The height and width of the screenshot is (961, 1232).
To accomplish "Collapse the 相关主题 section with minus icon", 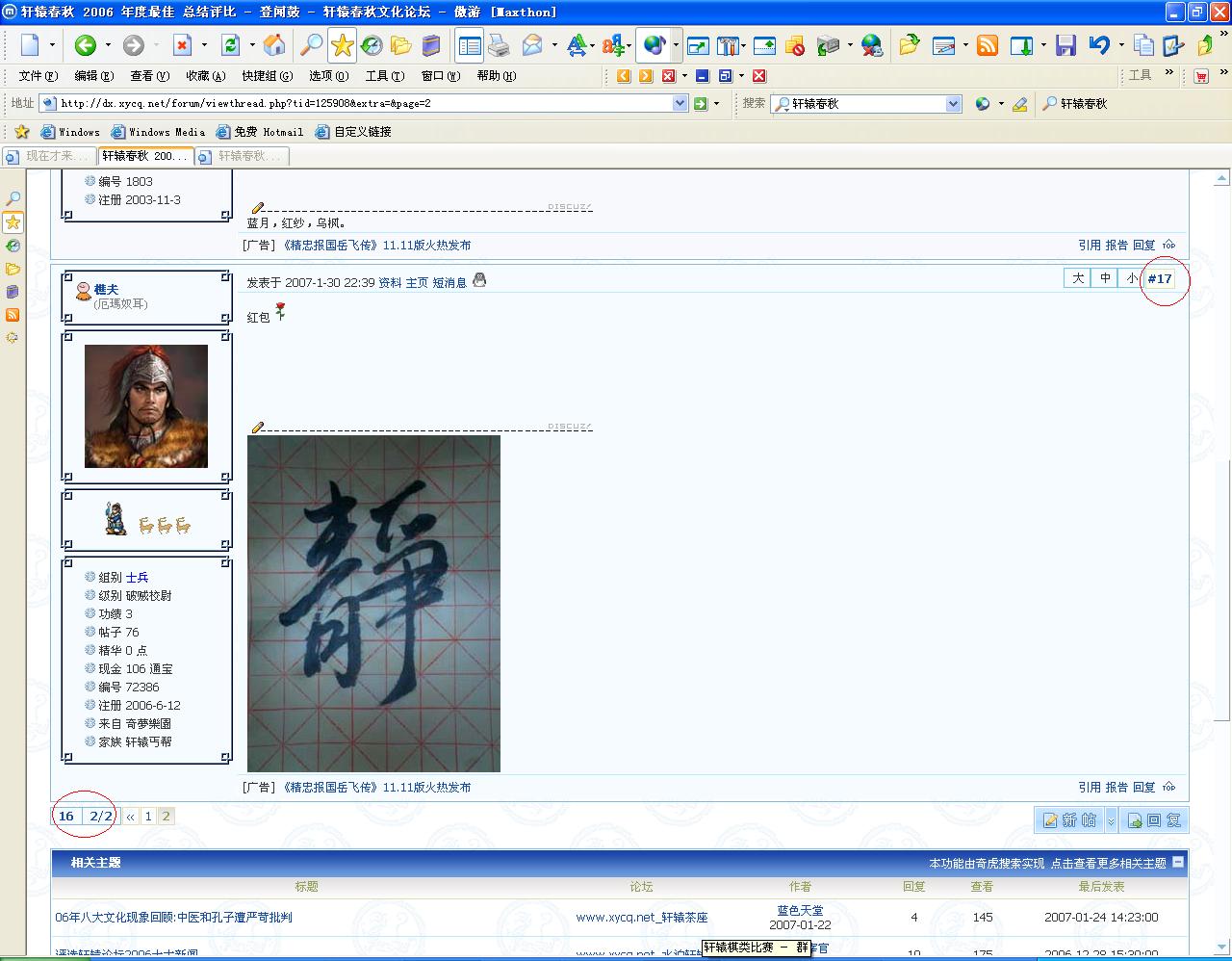I will click(1178, 863).
